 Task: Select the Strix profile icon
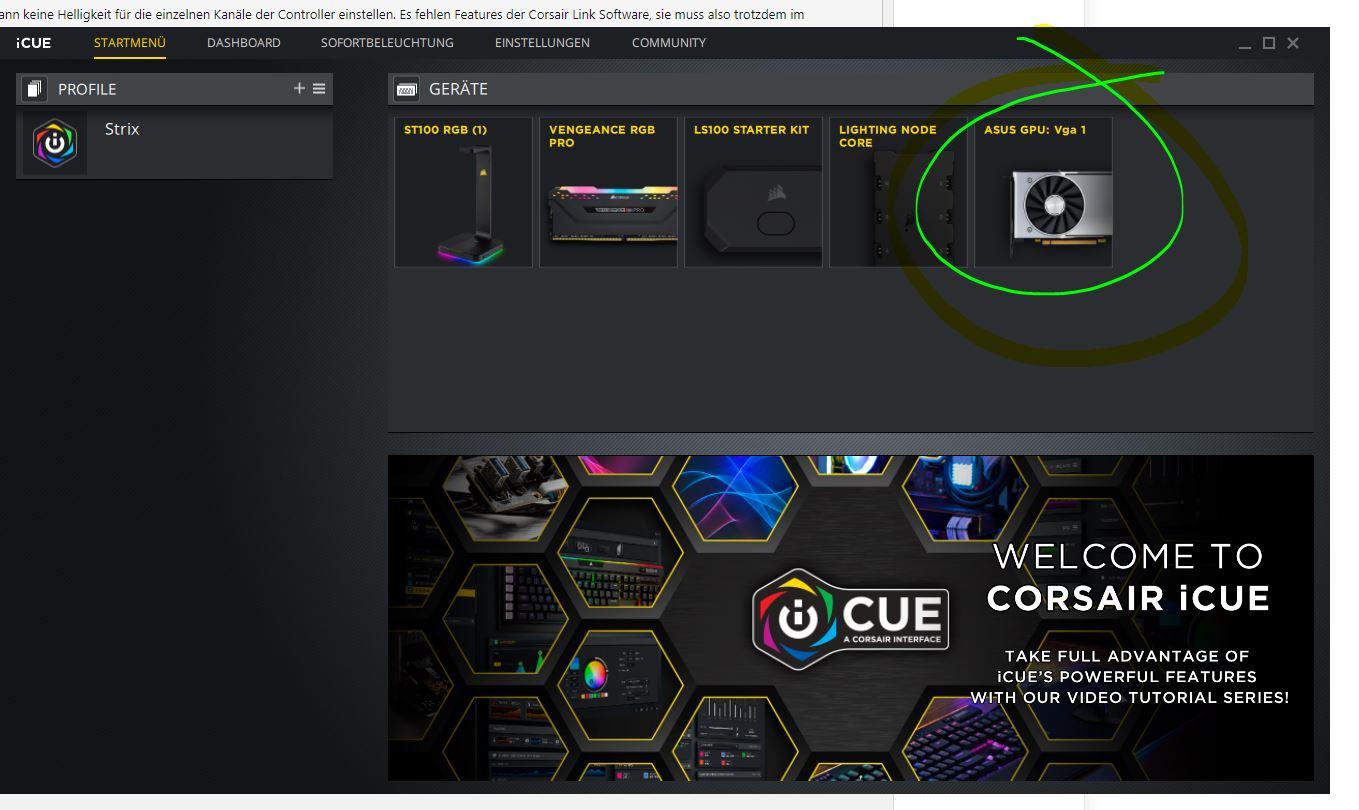point(55,143)
